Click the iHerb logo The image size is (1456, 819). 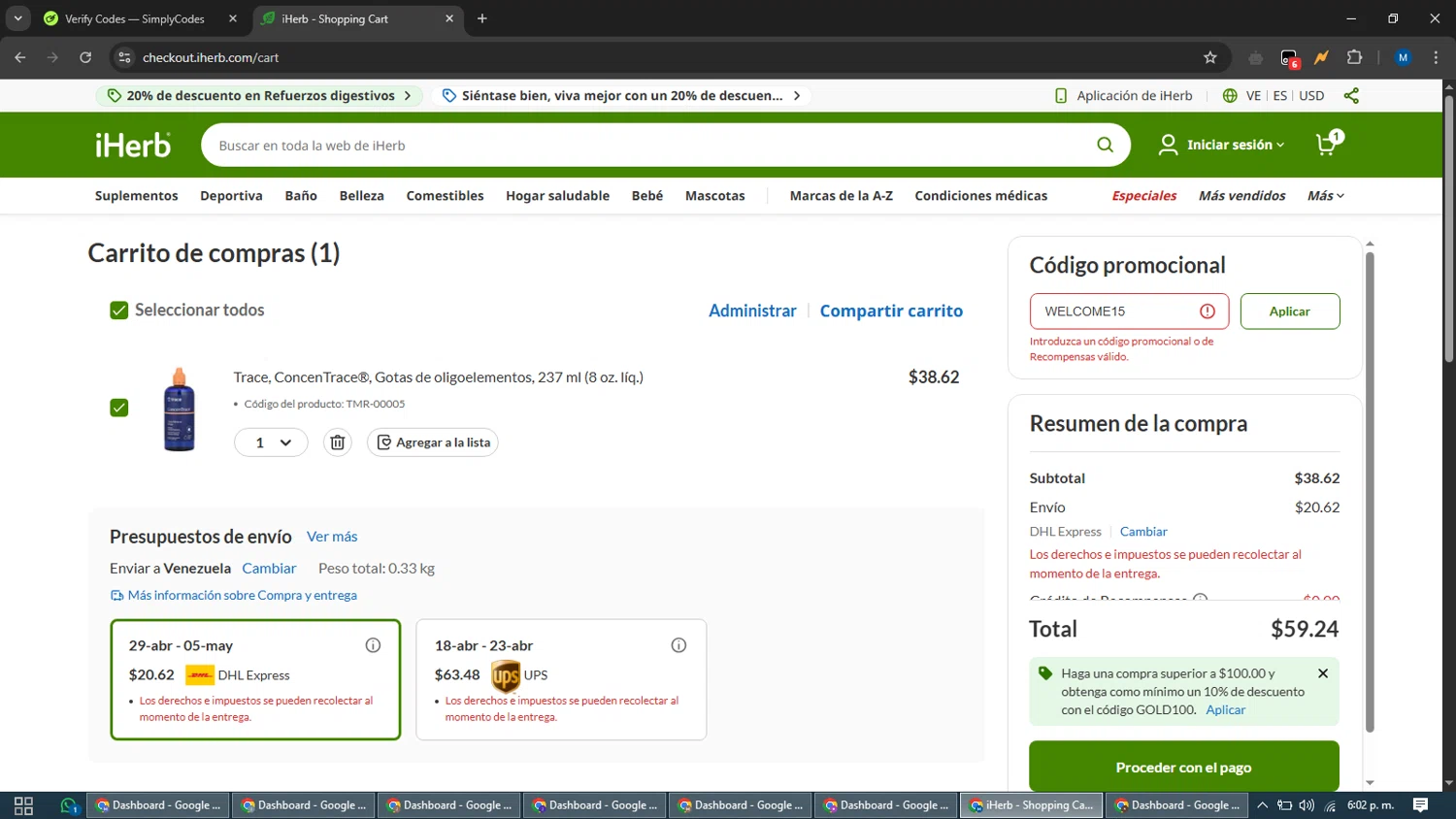(x=133, y=145)
